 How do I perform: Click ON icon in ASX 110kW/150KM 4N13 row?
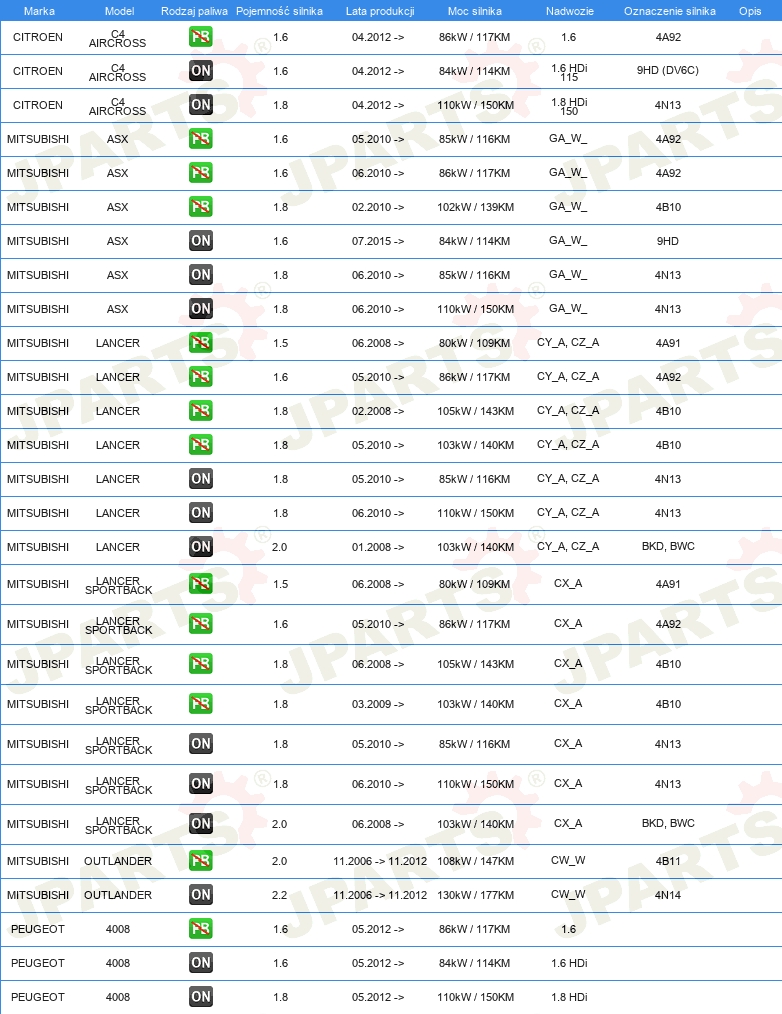201,308
